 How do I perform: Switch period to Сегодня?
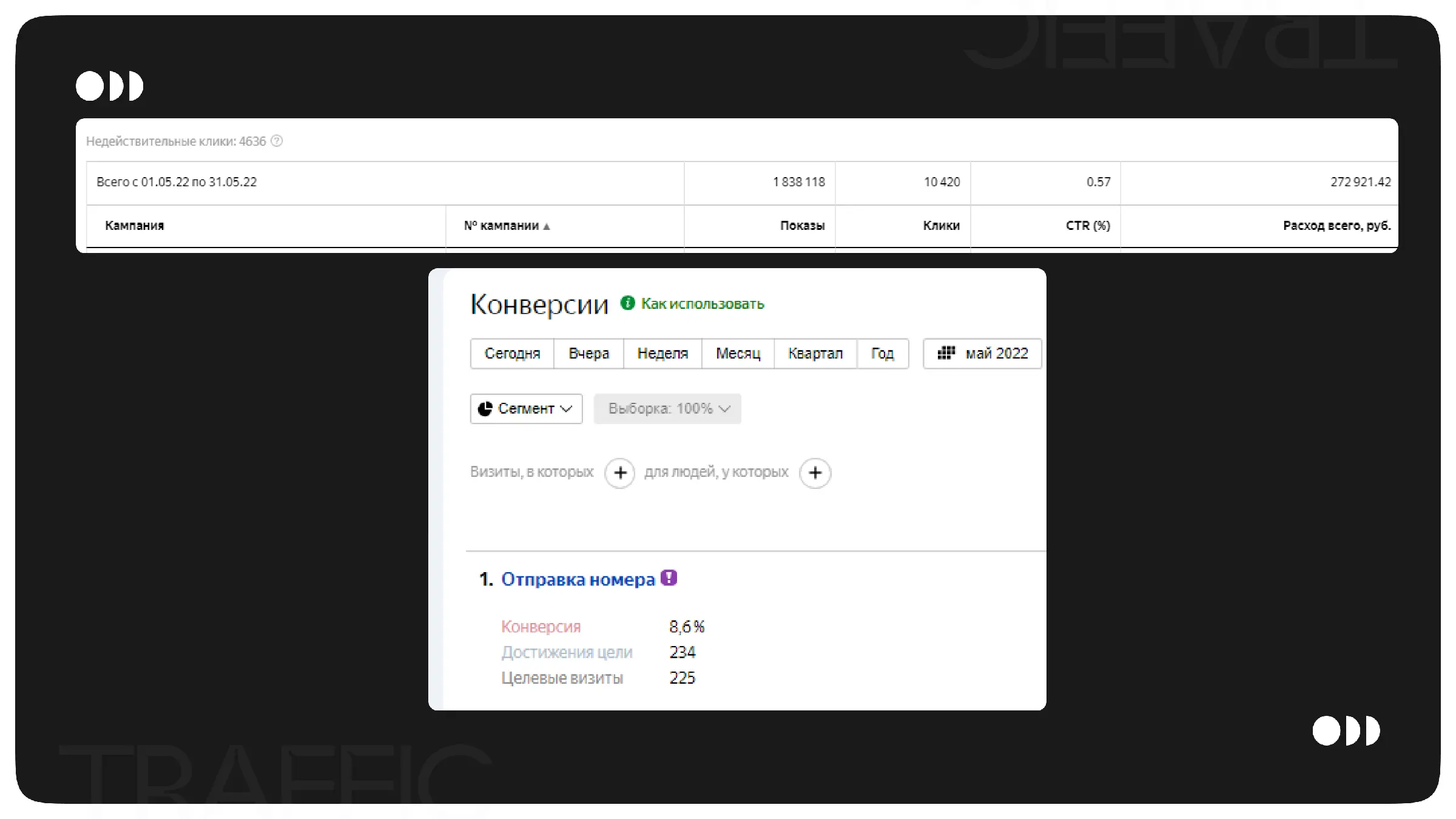click(512, 353)
